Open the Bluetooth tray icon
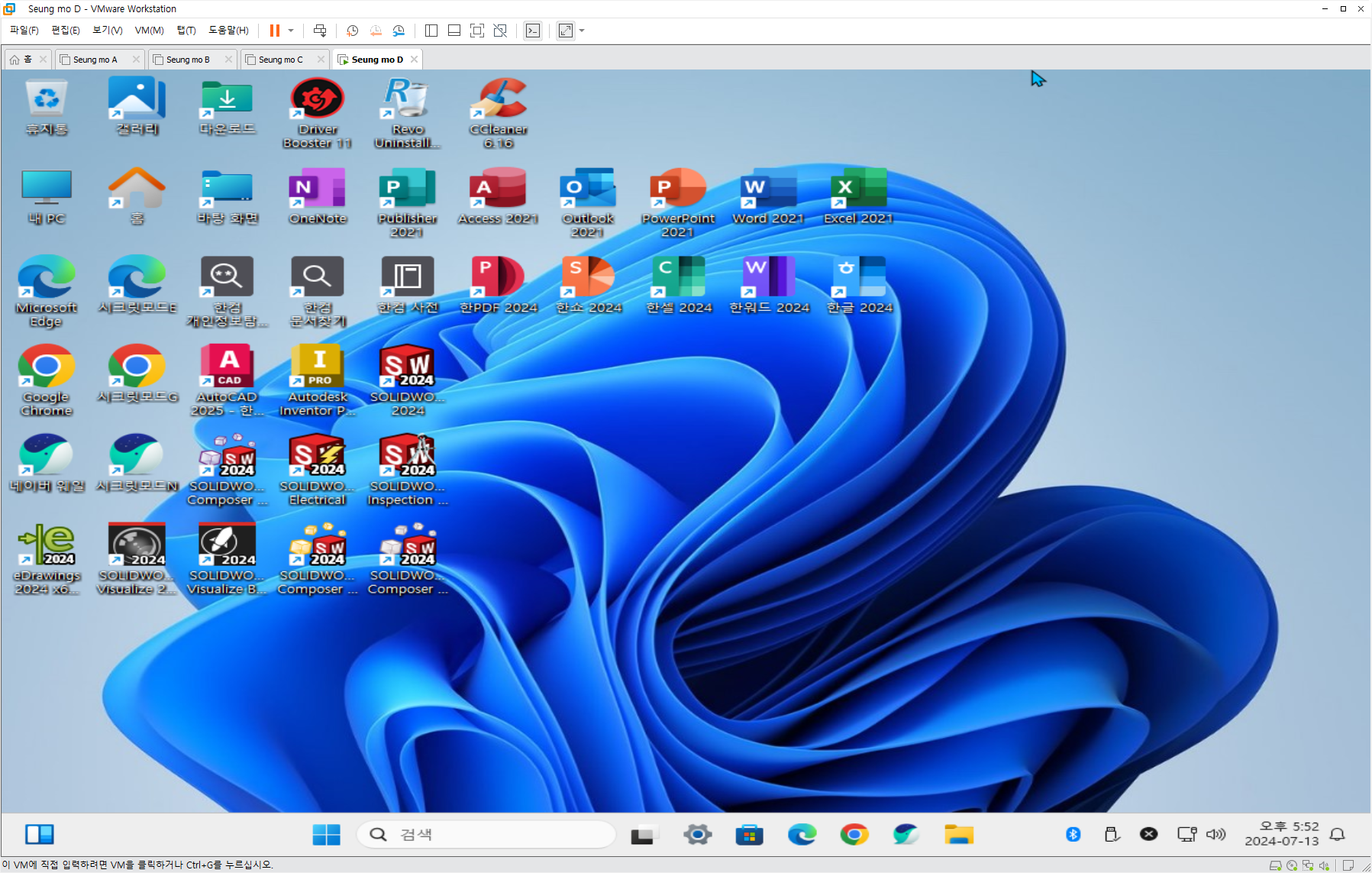1372x873 pixels. 1073,834
